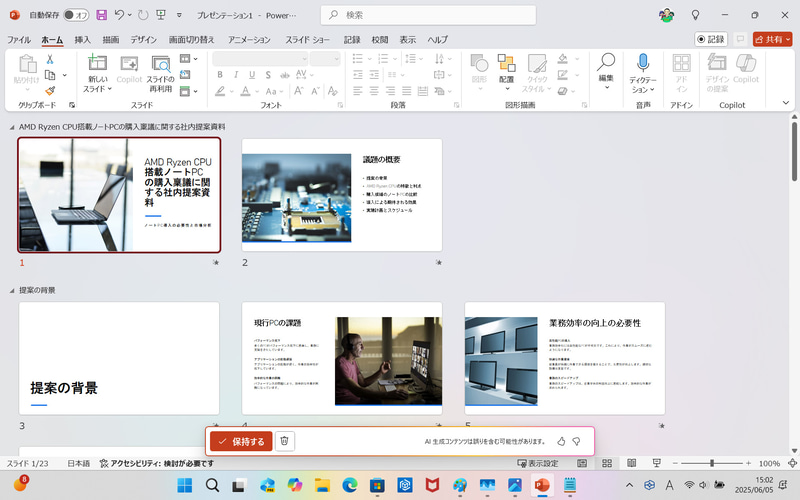The height and width of the screenshot is (500, 800).
Task: Click the Fit slide to window icon
Action: click(x=792, y=463)
